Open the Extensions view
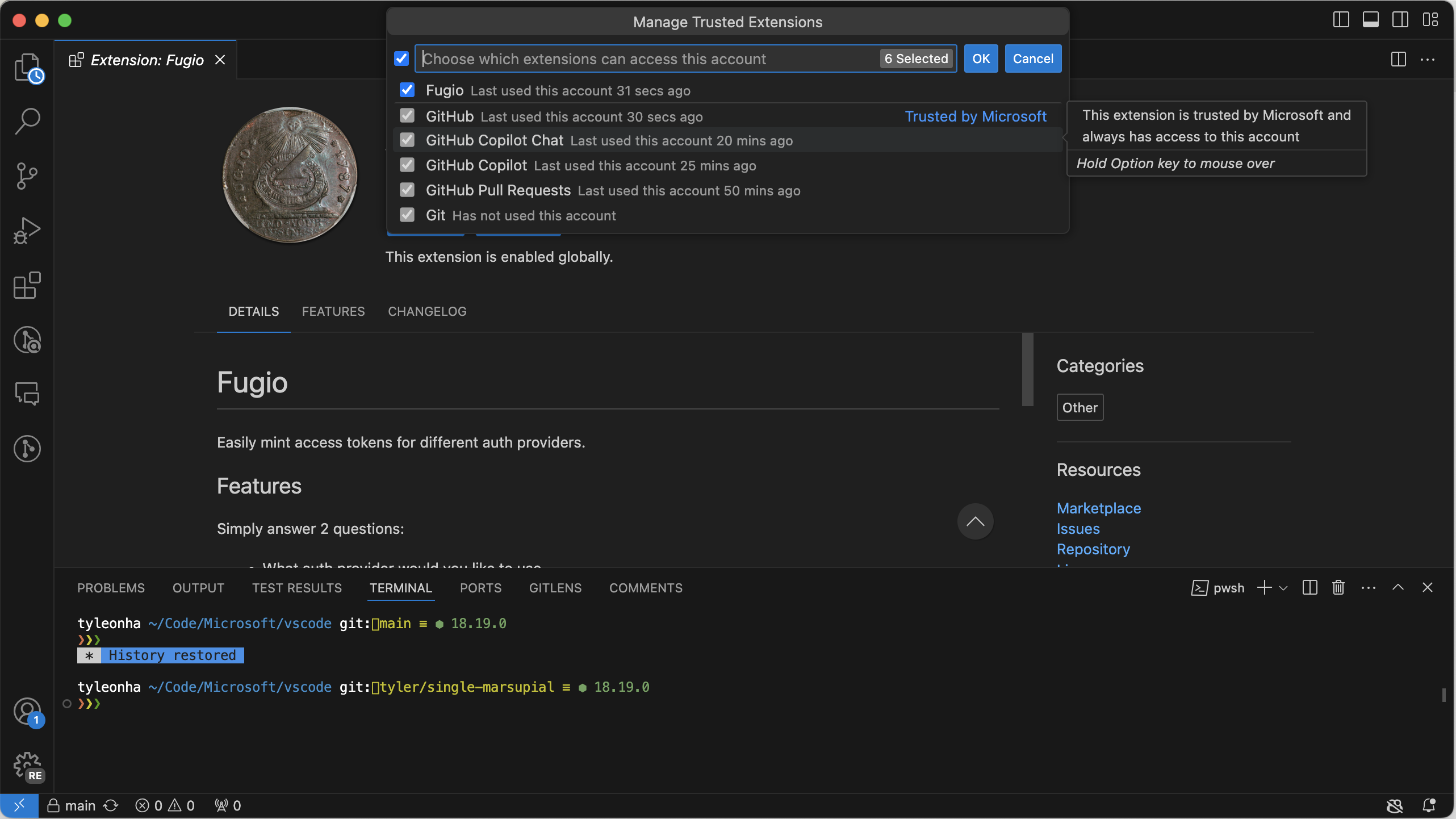Image resolution: width=1456 pixels, height=819 pixels. coord(26,285)
